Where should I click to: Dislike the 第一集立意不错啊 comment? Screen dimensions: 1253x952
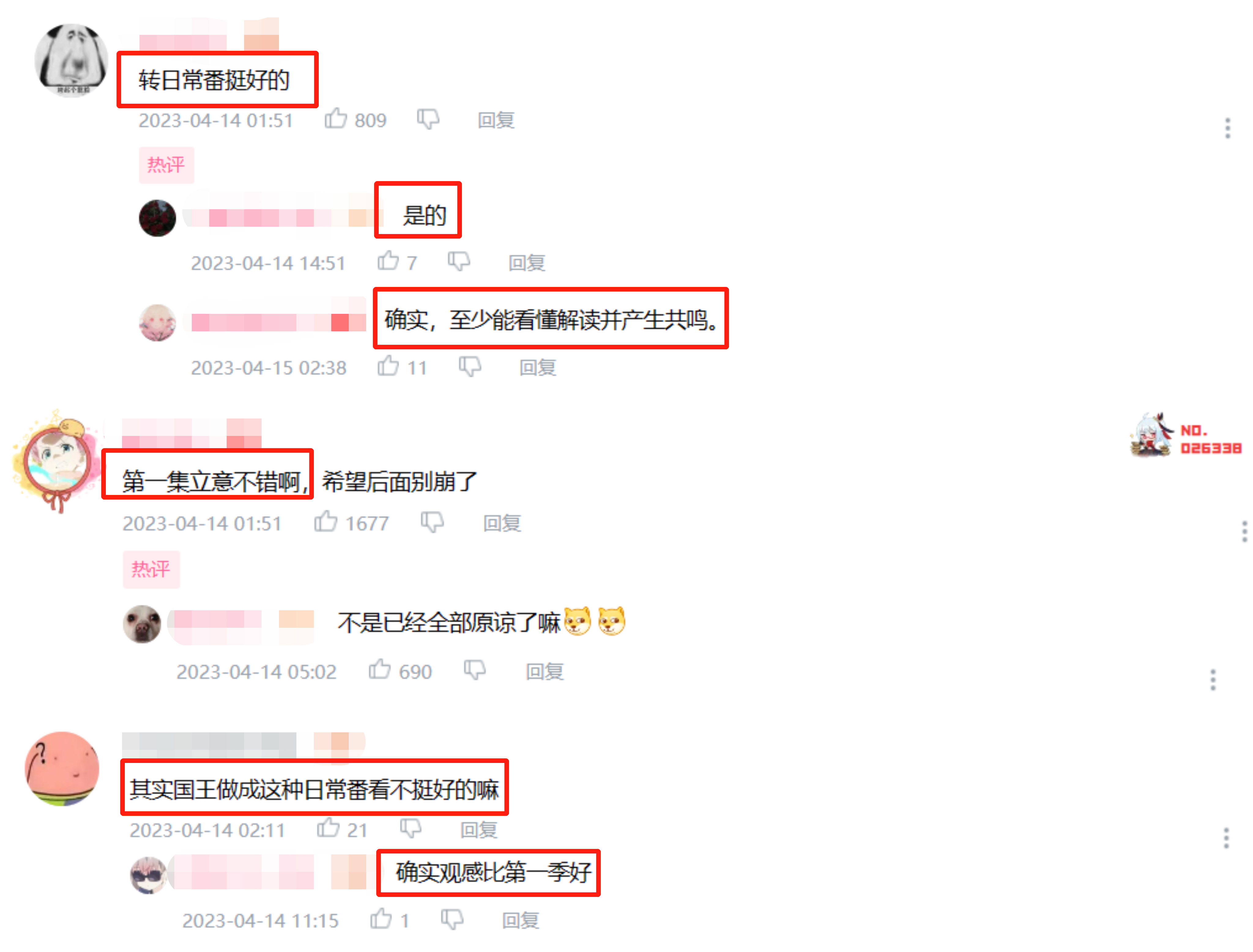[x=432, y=522]
